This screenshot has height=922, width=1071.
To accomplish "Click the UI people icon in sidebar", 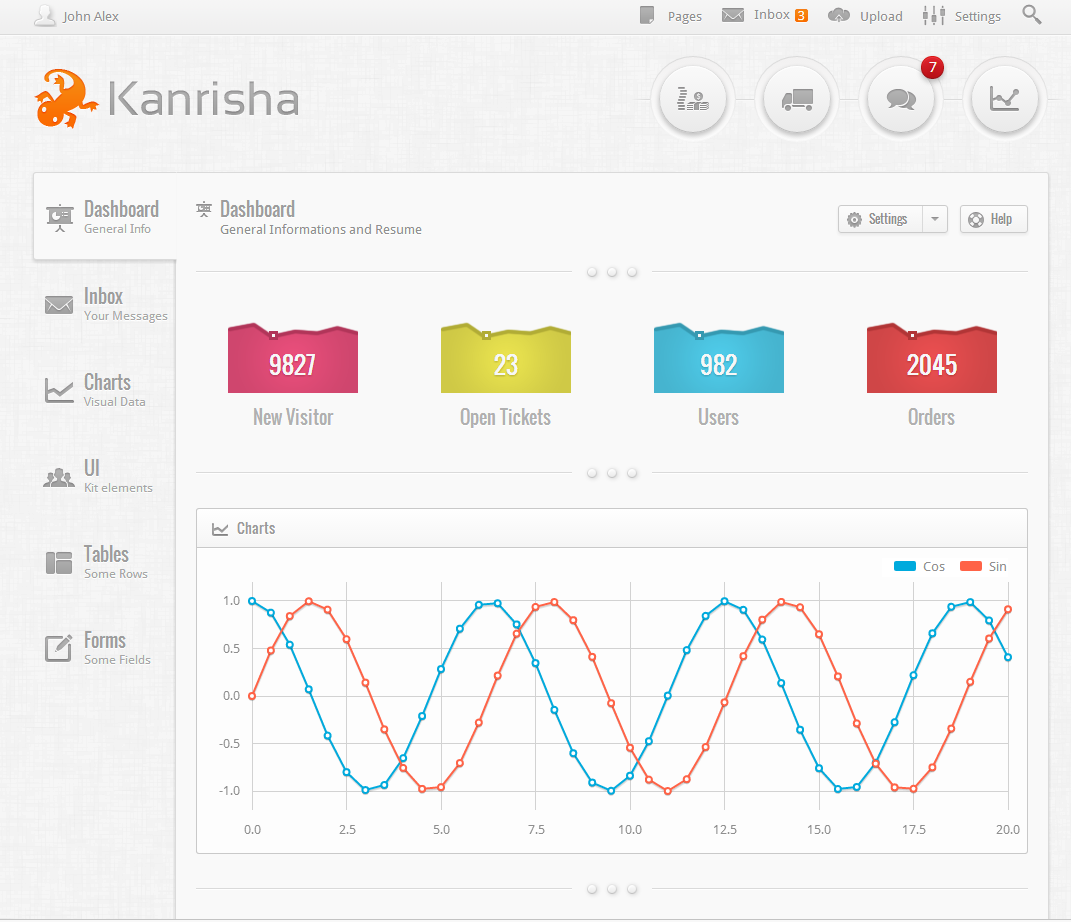I will pos(59,477).
